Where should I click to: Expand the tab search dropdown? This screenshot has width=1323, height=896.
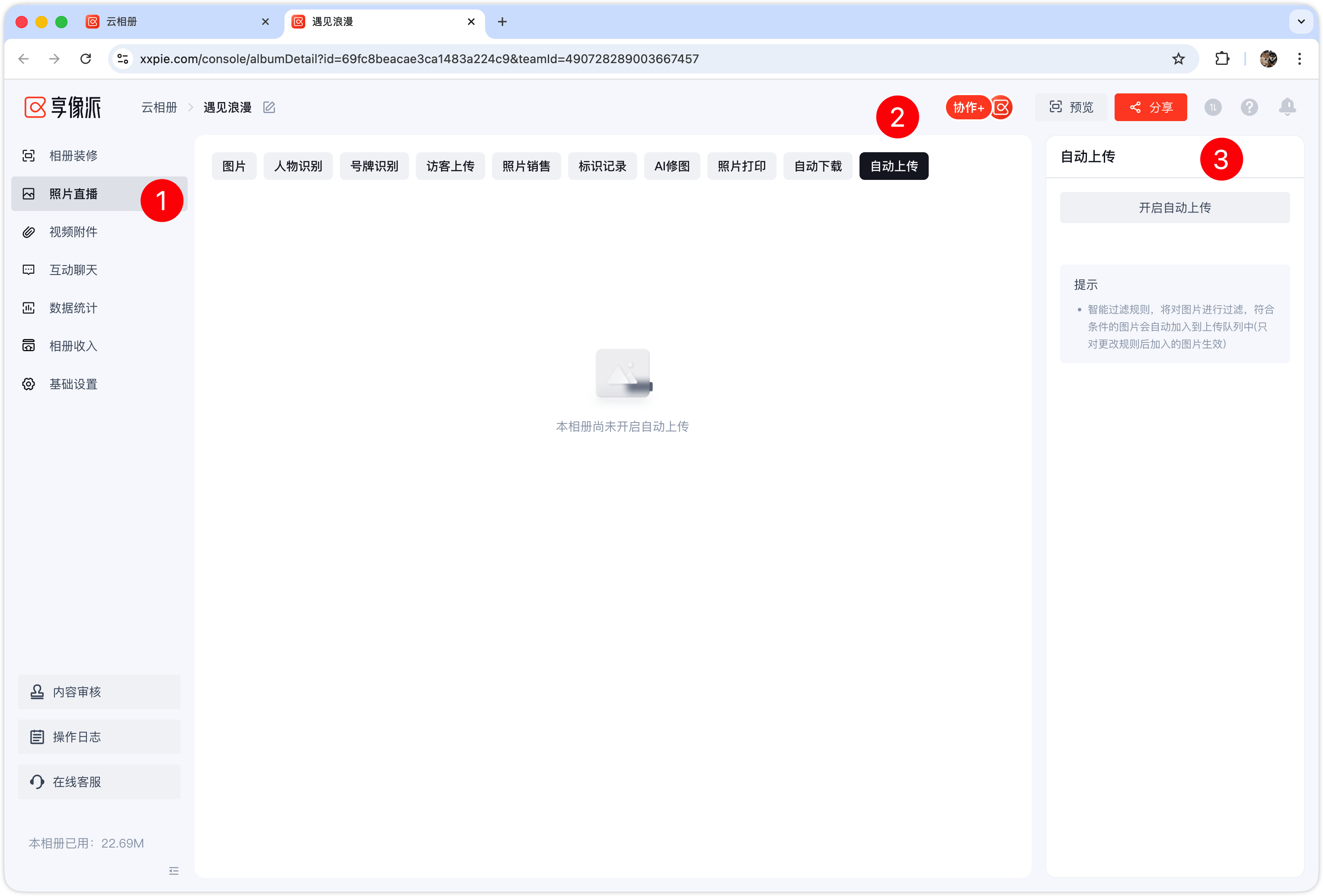[1301, 22]
